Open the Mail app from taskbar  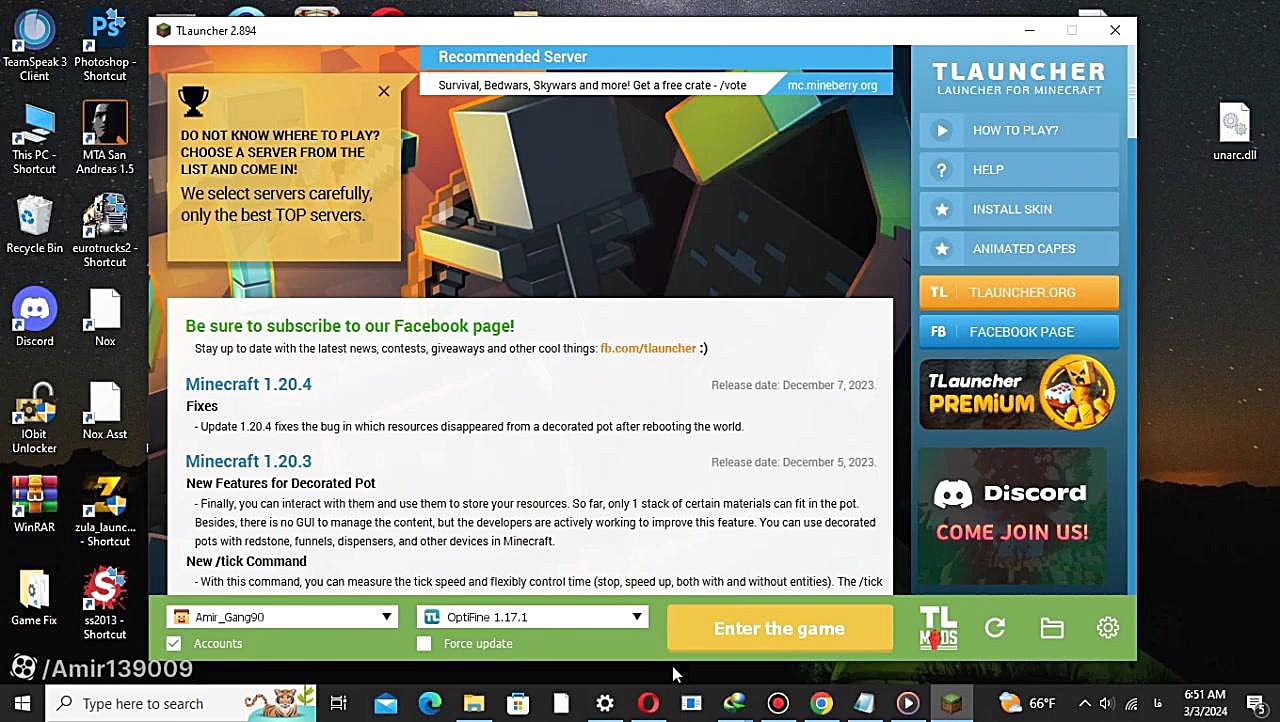click(386, 703)
